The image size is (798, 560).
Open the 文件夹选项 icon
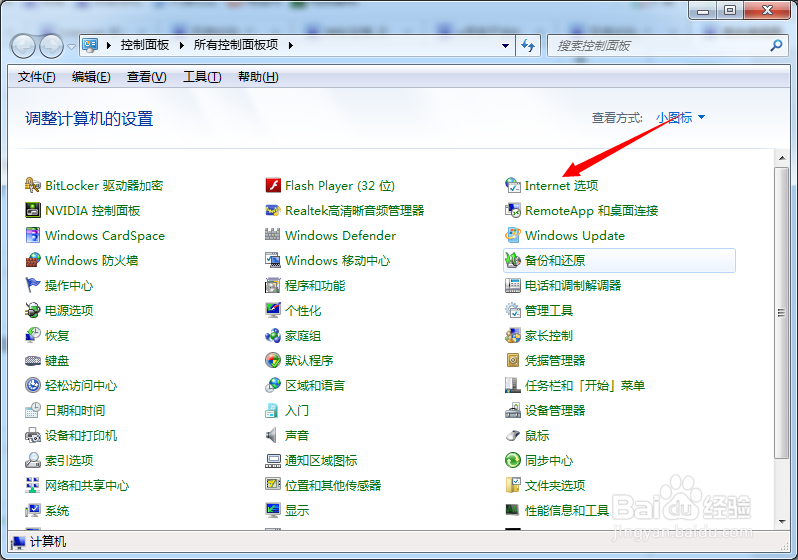tap(512, 485)
